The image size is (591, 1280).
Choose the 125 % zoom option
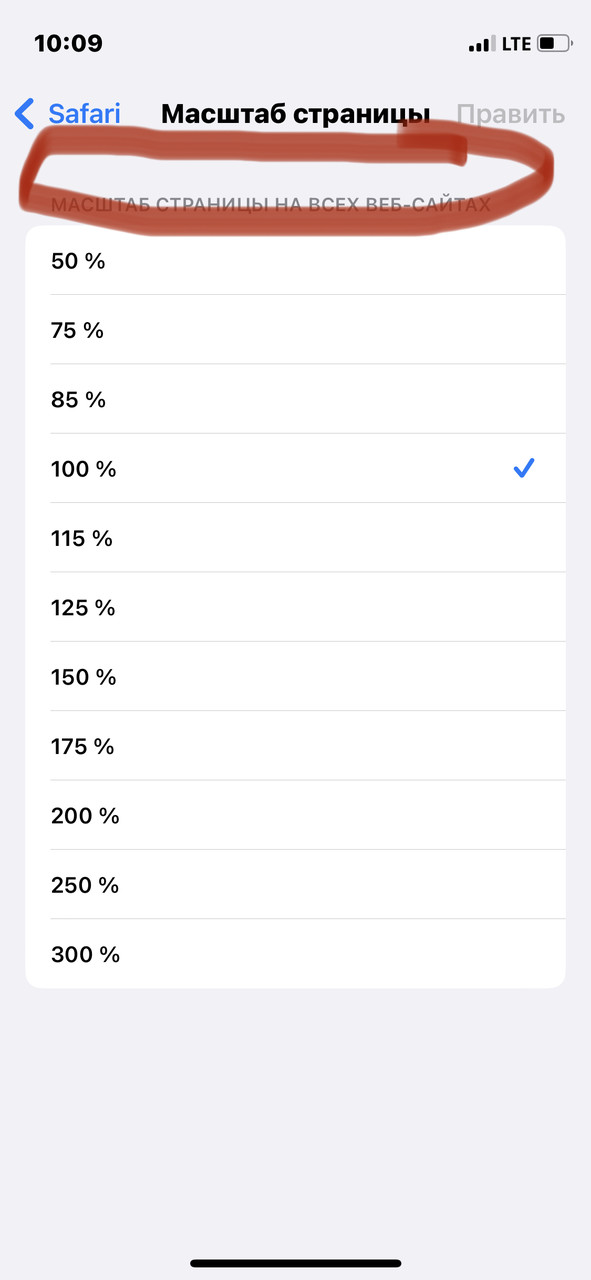click(295, 607)
